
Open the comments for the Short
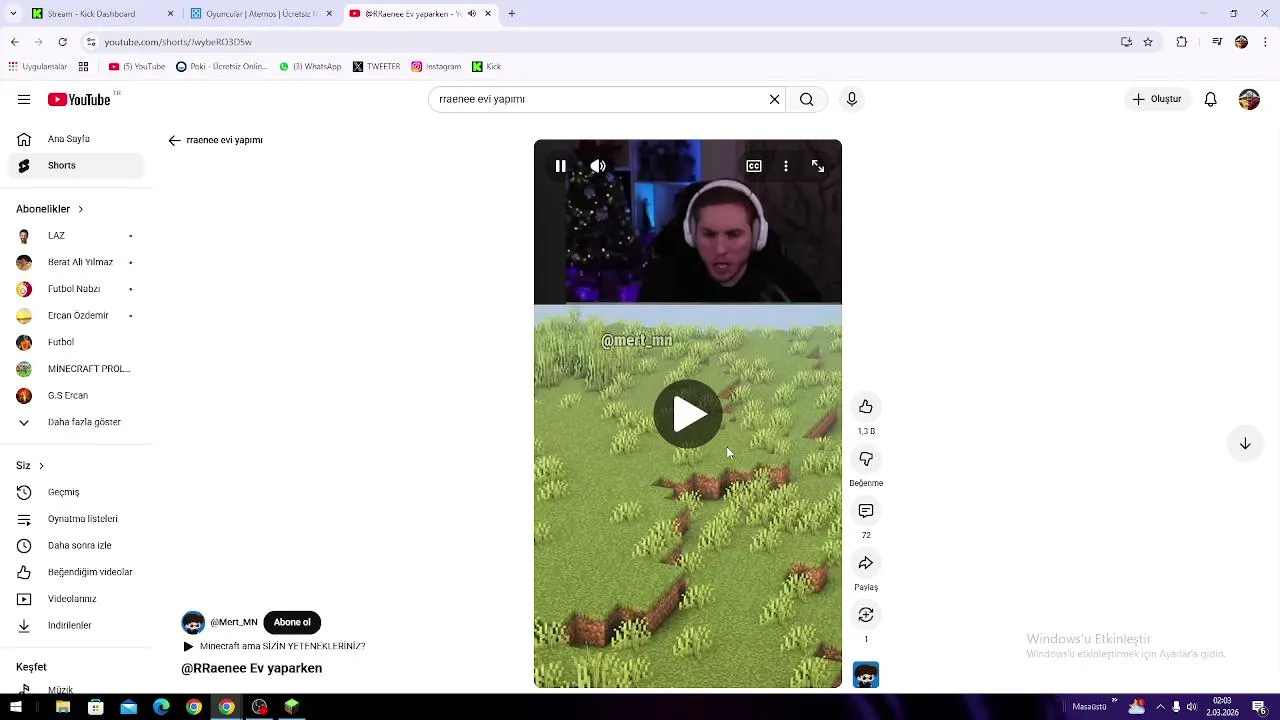tap(866, 511)
